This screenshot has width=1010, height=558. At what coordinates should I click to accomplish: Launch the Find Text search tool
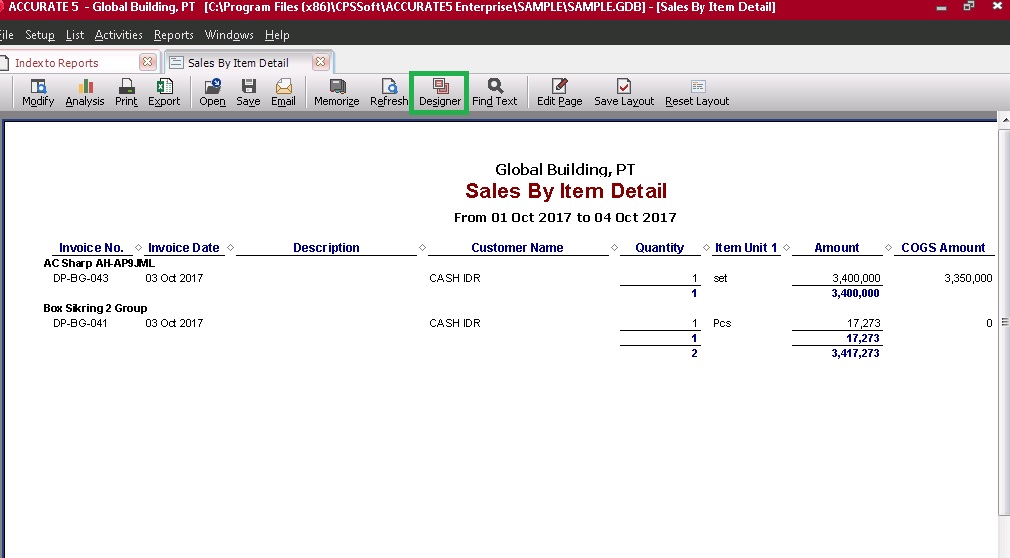494,93
